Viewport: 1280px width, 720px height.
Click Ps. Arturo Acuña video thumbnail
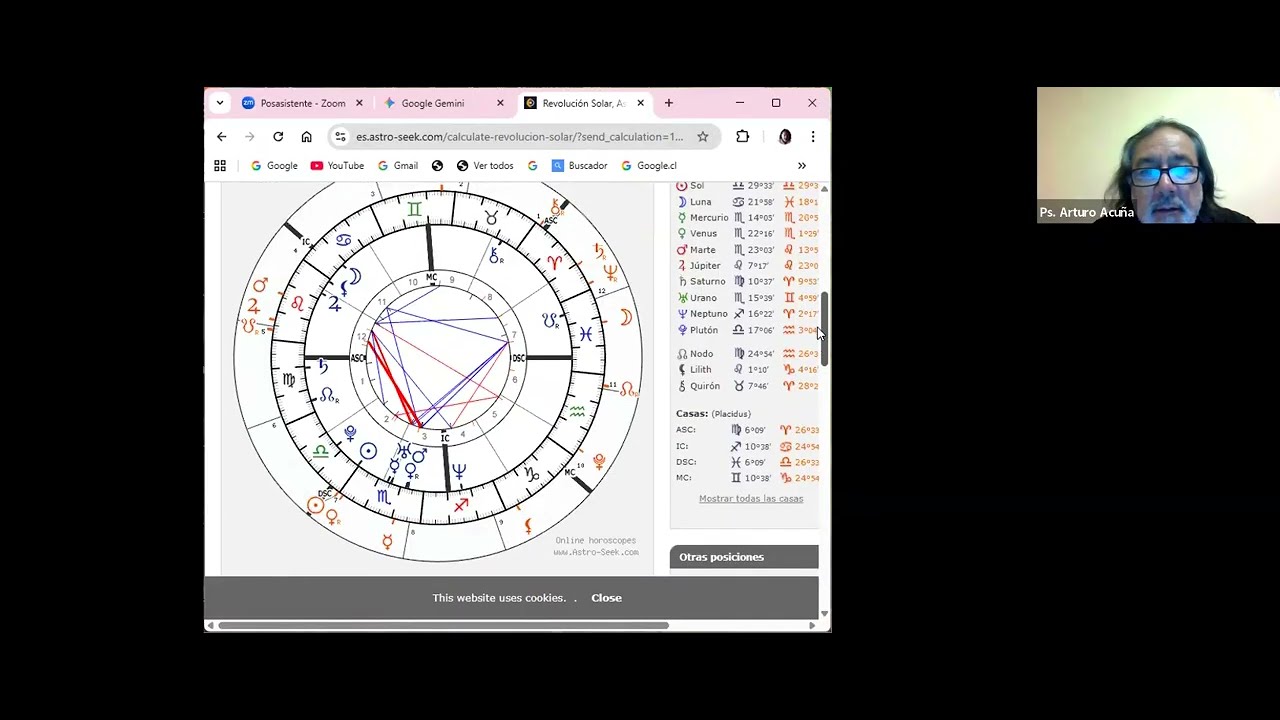pos(1158,155)
